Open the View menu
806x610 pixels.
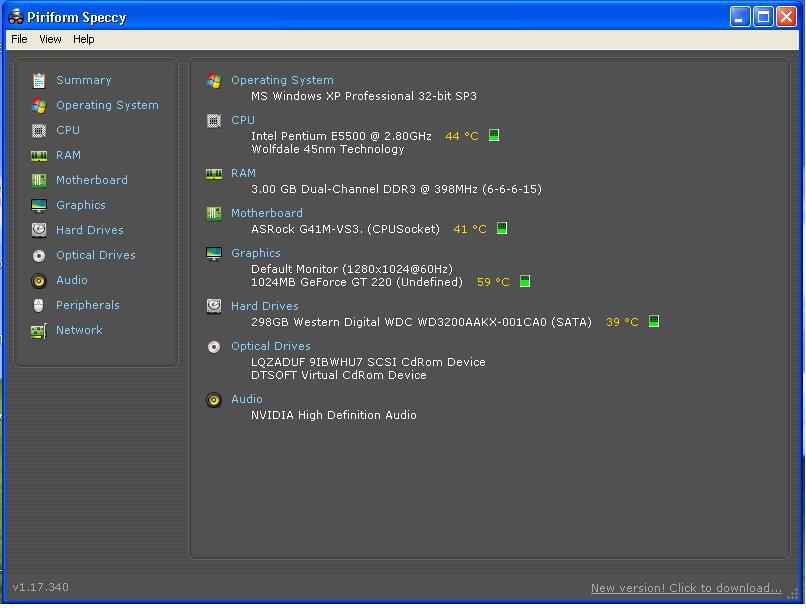click(50, 39)
